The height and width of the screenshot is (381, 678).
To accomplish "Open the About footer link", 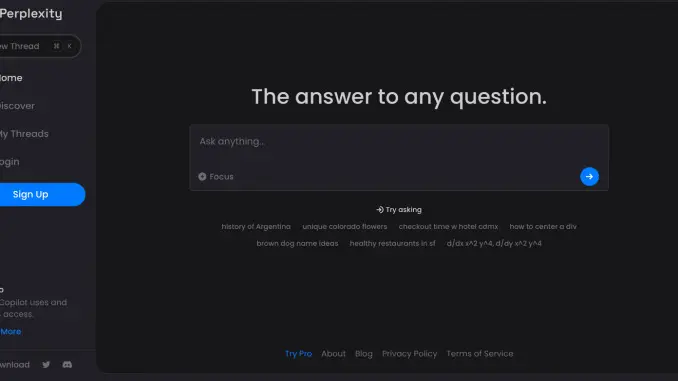I will pyautogui.click(x=333, y=354).
